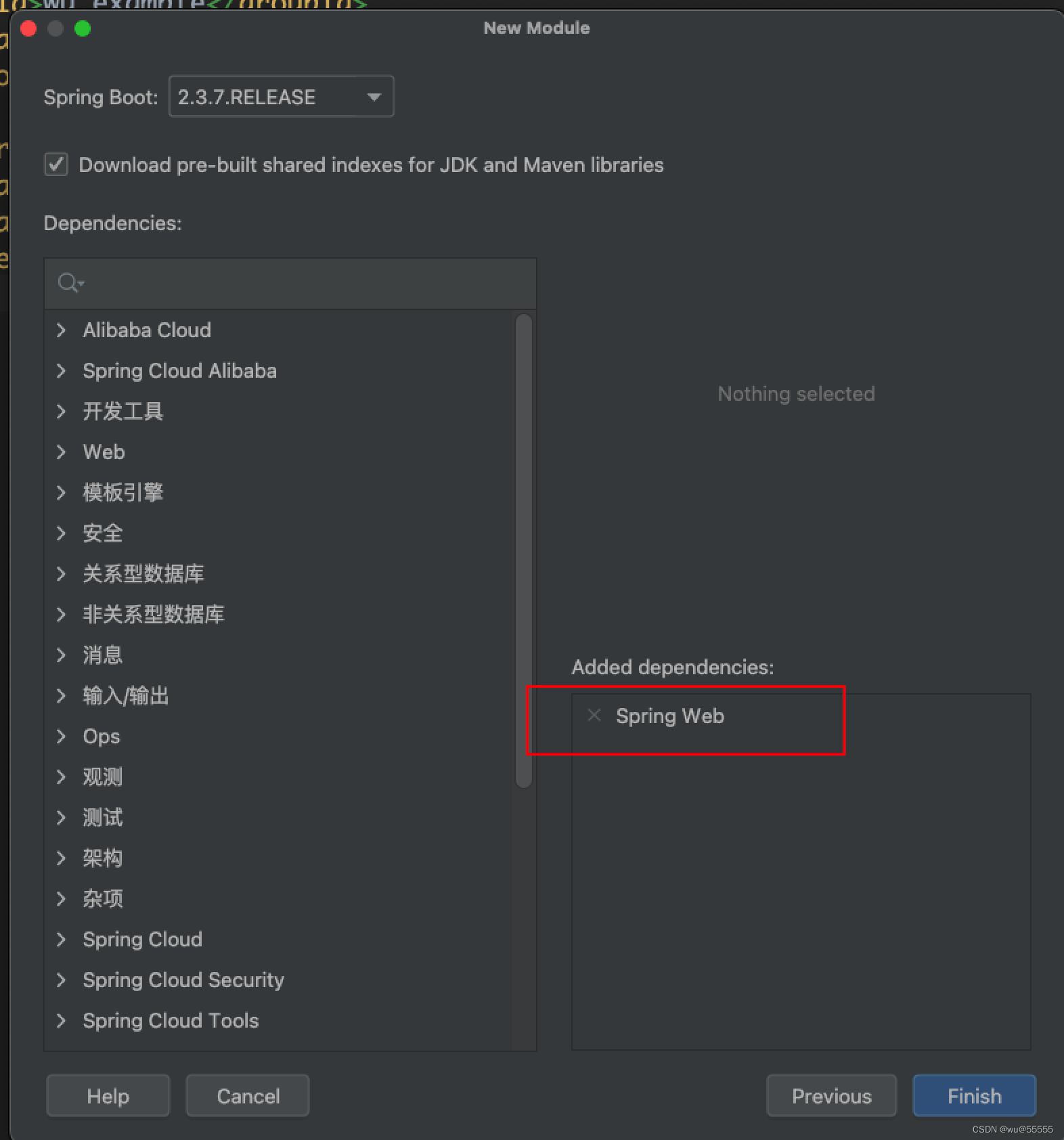Select the 关系型数据库 category
This screenshot has height=1140, width=1064.
pyautogui.click(x=143, y=574)
